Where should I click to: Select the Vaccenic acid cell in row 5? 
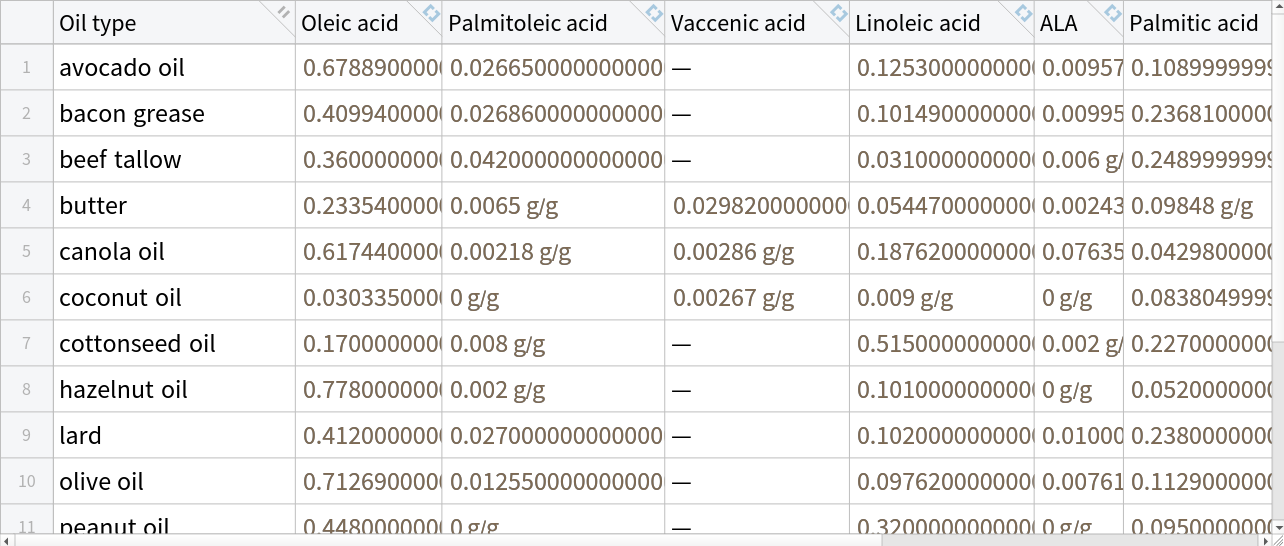coord(756,252)
